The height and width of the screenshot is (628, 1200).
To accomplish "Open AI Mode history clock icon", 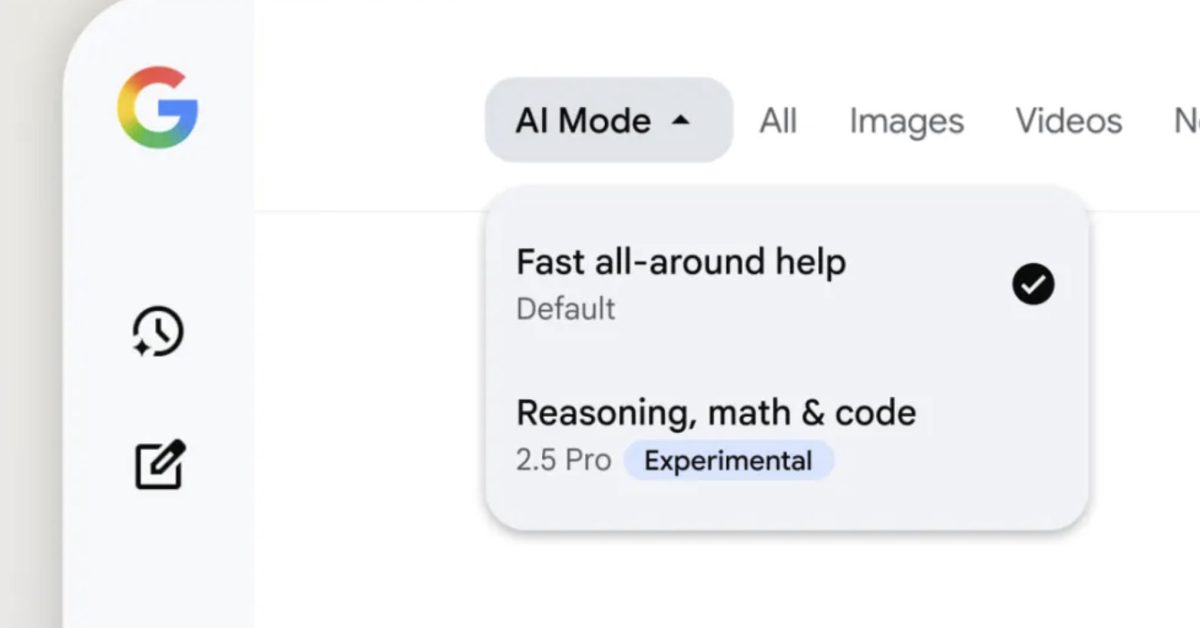I will 158,332.
